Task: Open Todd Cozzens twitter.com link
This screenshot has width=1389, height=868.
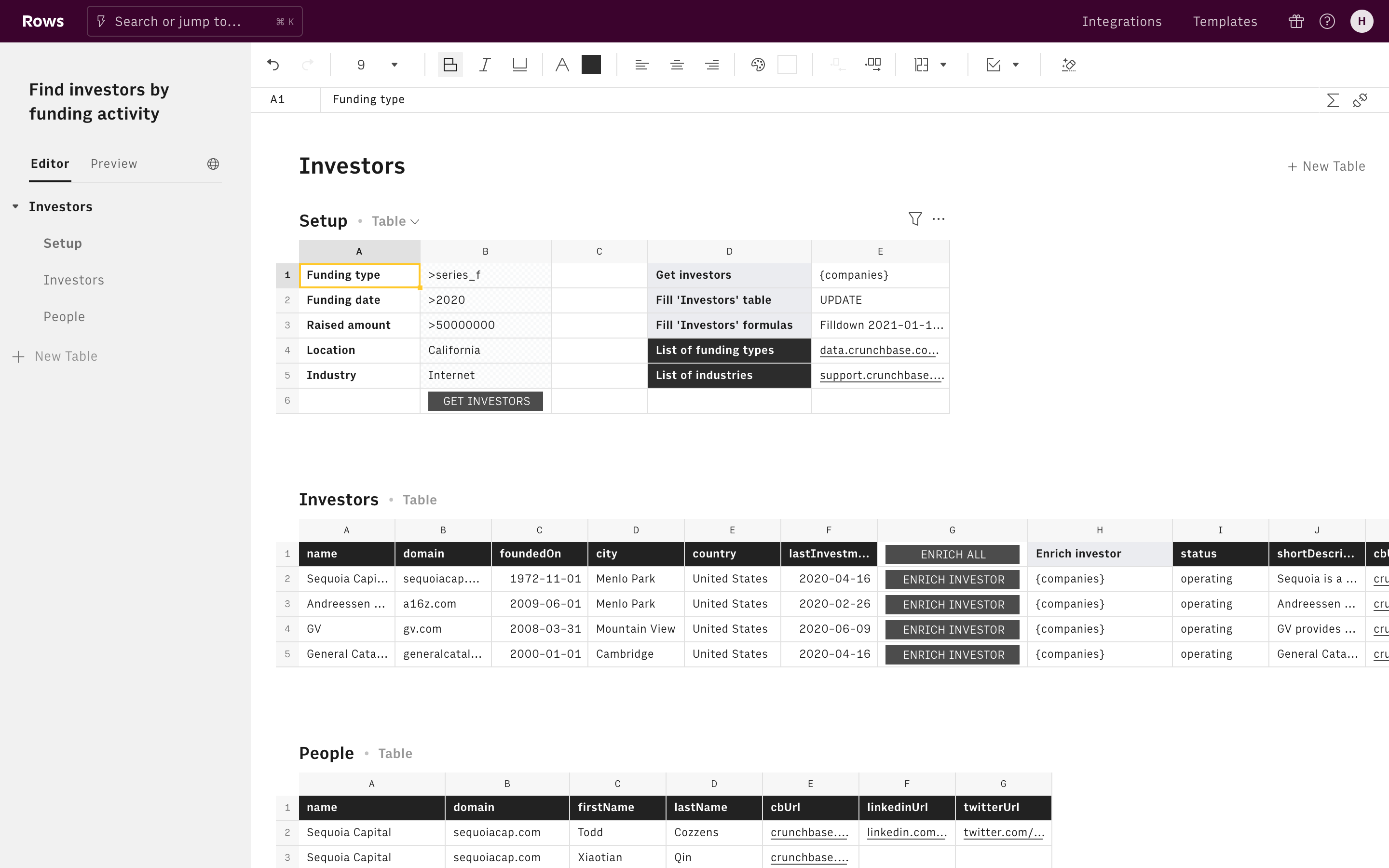Action: 1003,832
